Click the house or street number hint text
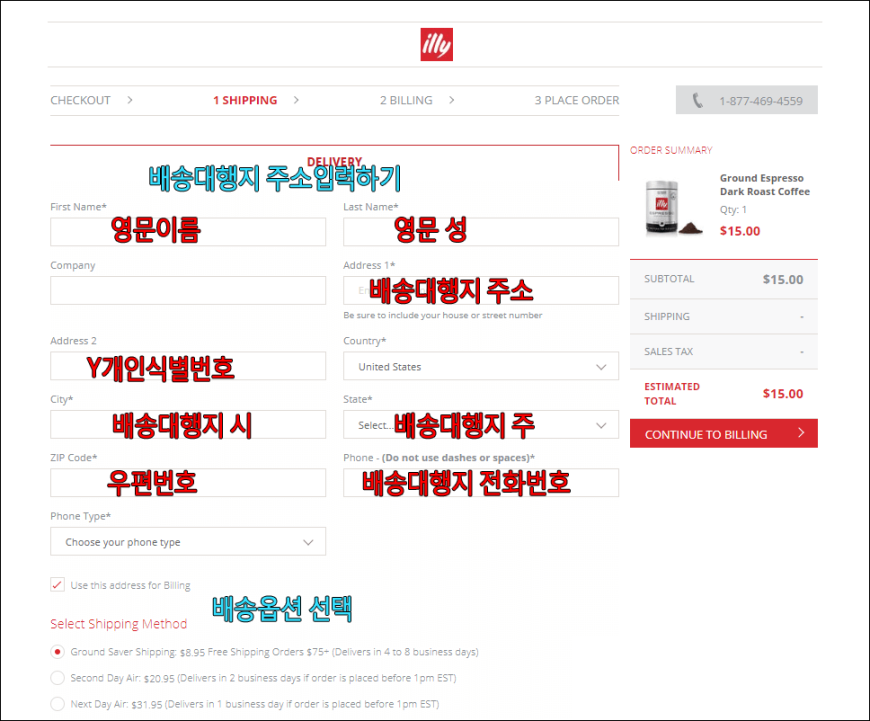Viewport: 870px width, 721px height. click(442, 315)
